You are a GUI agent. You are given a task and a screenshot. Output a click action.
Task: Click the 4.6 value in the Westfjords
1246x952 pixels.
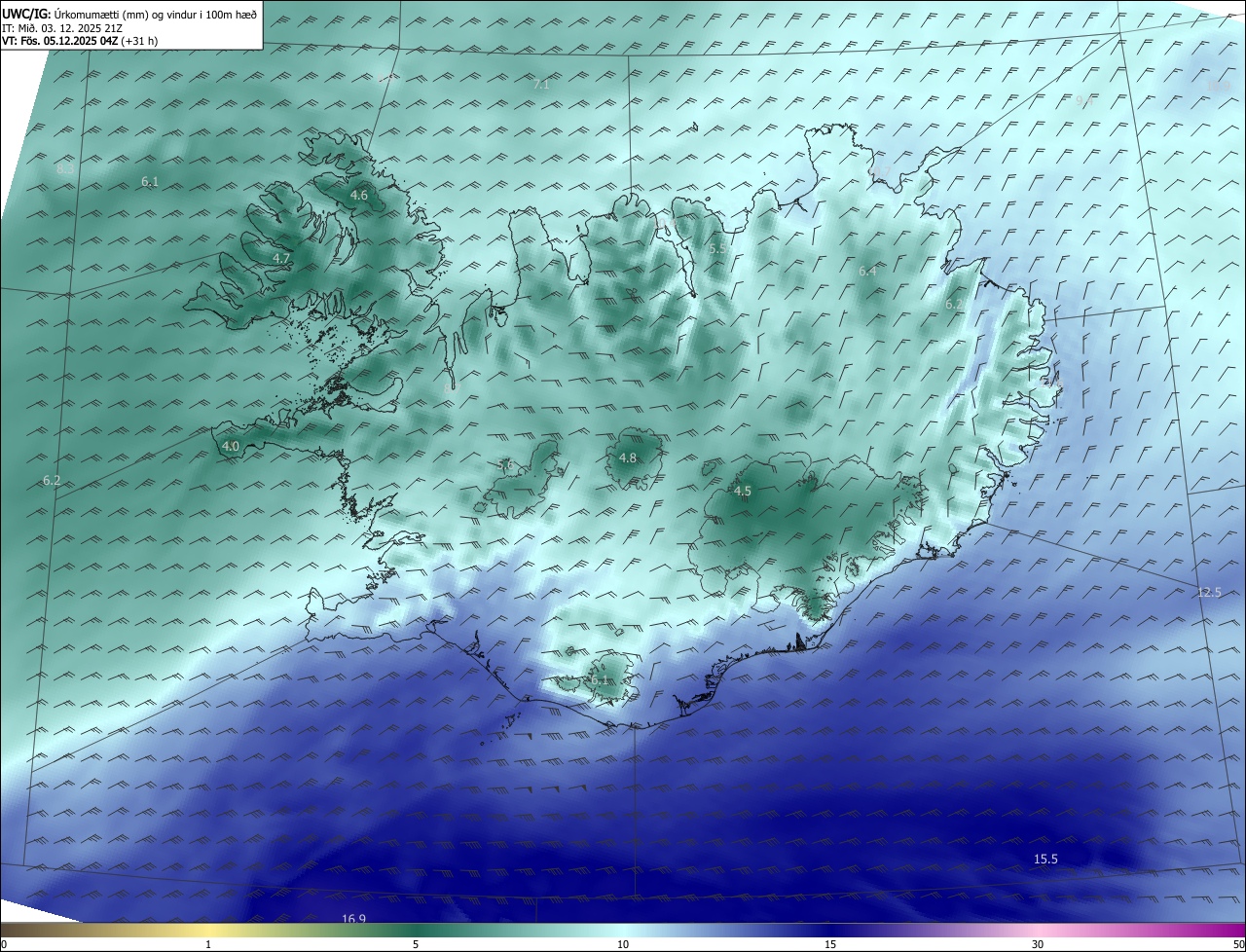(x=359, y=196)
